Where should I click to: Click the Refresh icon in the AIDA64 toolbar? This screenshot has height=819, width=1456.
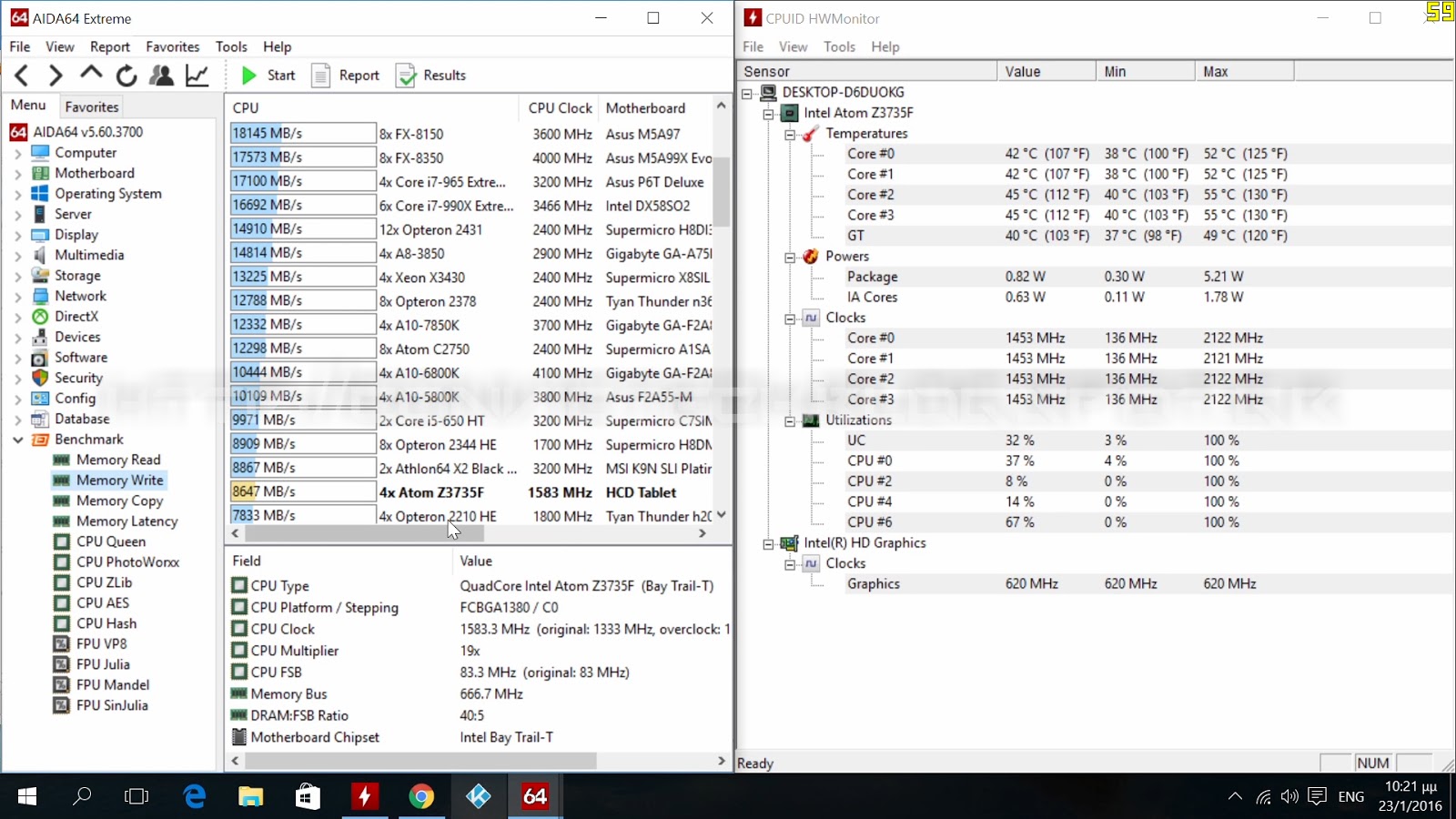126,76
